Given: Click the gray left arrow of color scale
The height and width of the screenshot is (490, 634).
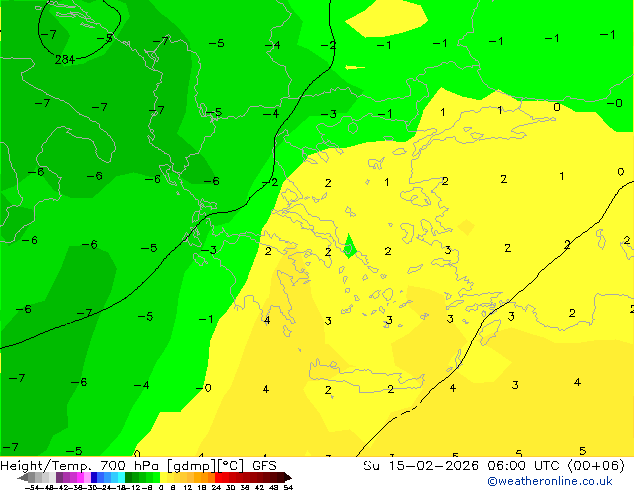Looking at the screenshot, I should (x=23, y=477).
